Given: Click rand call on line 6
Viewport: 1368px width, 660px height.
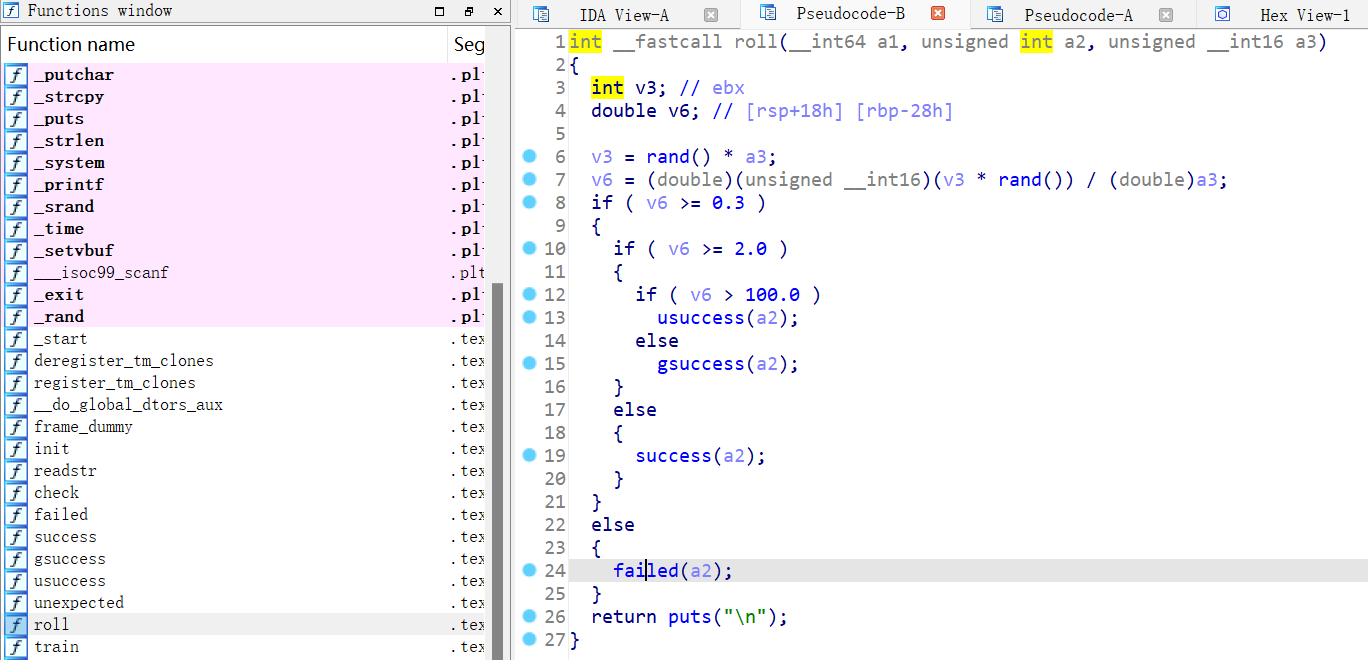Looking at the screenshot, I should 668,157.
